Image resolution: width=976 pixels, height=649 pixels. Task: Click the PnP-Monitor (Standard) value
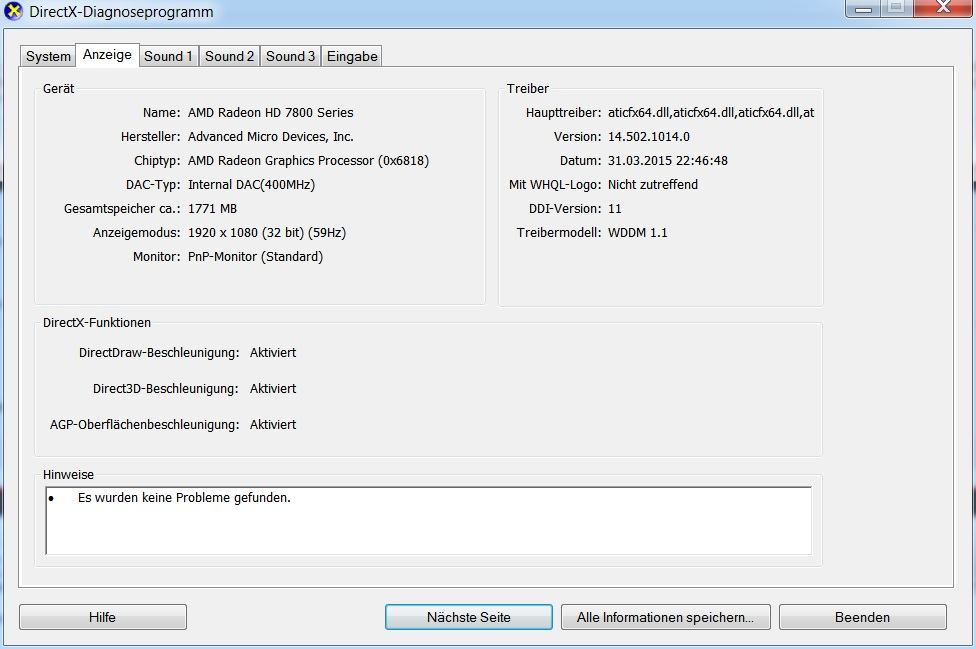pyautogui.click(x=255, y=256)
